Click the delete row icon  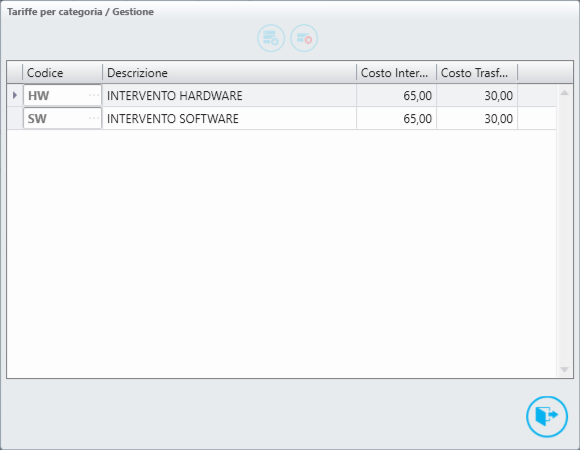coord(304,38)
